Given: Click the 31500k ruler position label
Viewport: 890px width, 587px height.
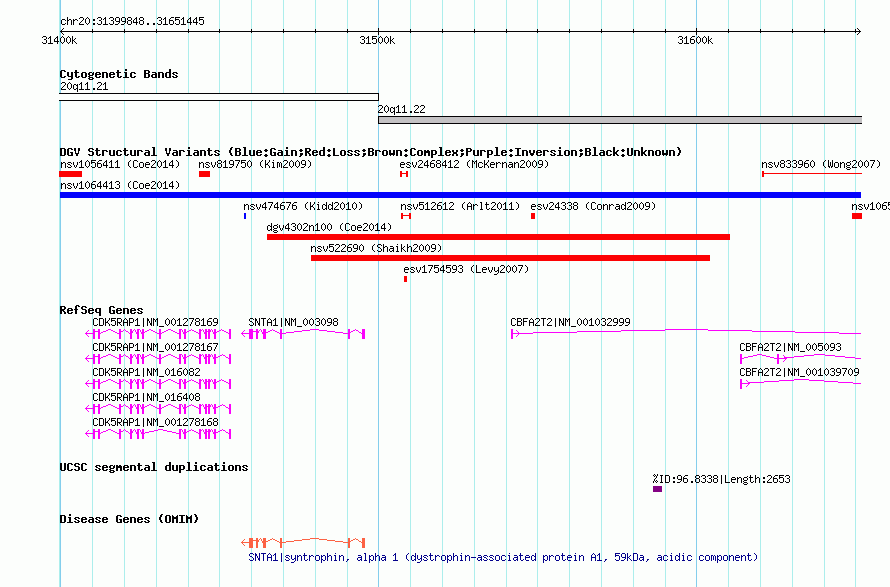Looking at the screenshot, I should coord(377,40).
